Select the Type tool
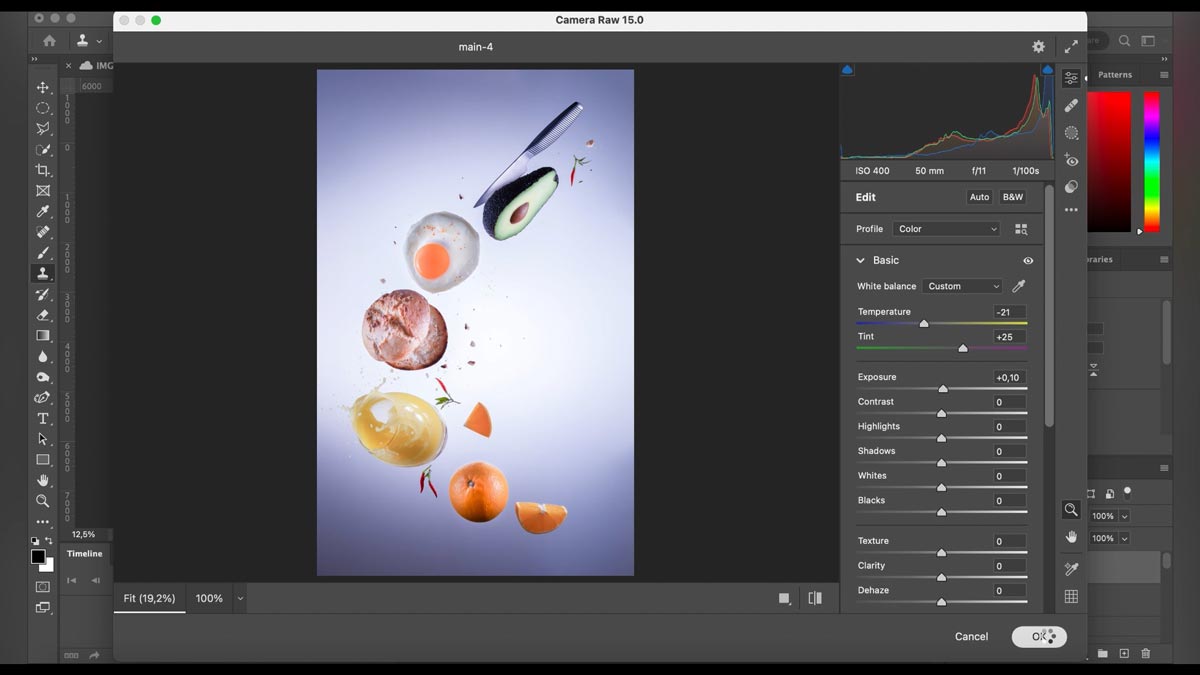 (x=43, y=418)
